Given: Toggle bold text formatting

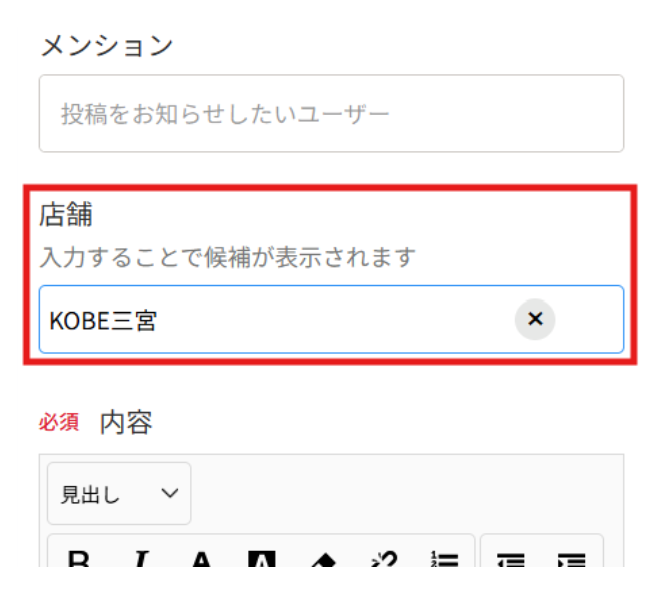Looking at the screenshot, I should click(78, 559).
